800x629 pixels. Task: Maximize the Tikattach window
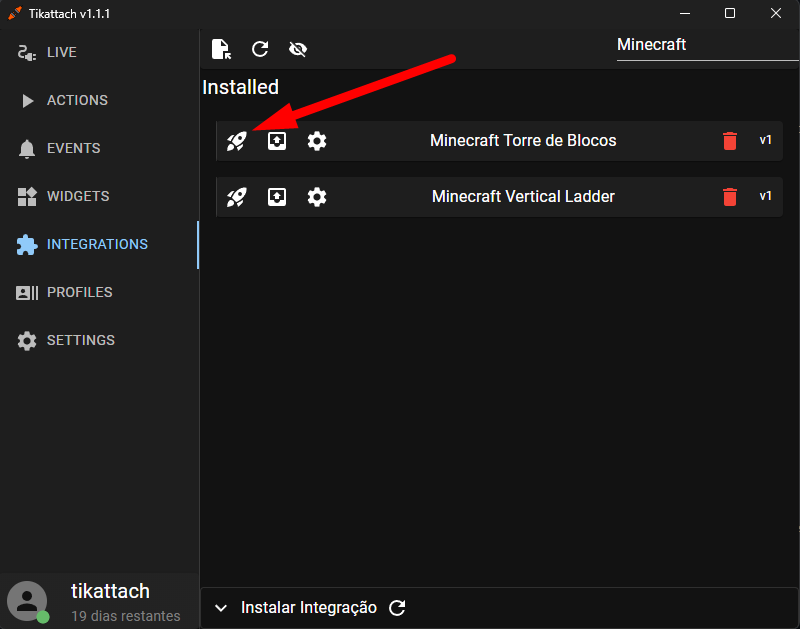[x=730, y=13]
